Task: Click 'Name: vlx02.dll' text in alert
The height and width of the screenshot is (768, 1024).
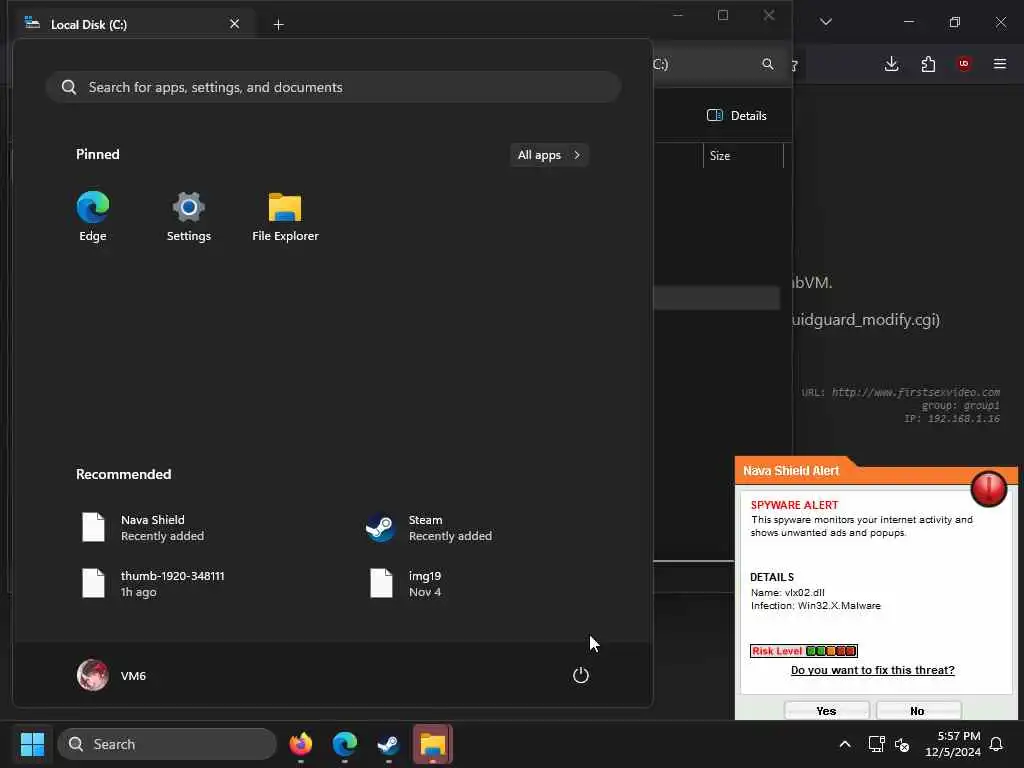Action: point(788,592)
